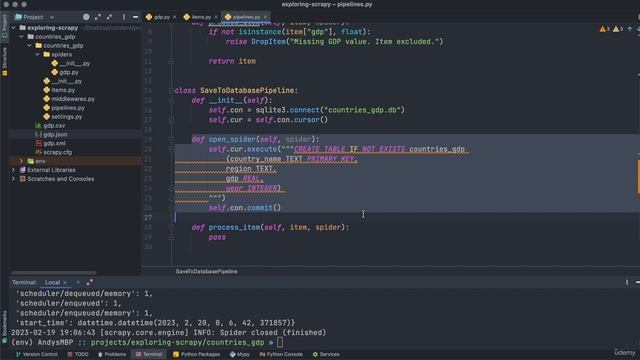Viewport: 640px width, 360px height.
Task: Open the Problems tool window
Action: 111,354
